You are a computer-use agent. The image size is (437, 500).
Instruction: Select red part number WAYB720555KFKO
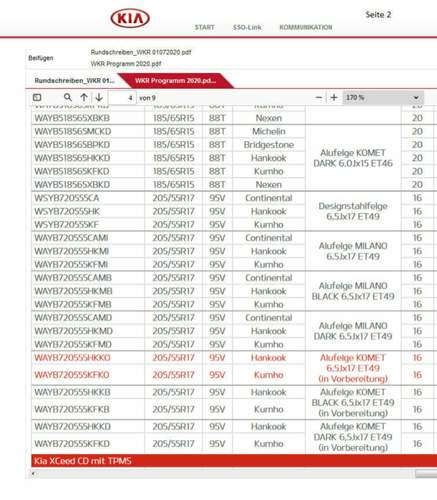[72, 375]
